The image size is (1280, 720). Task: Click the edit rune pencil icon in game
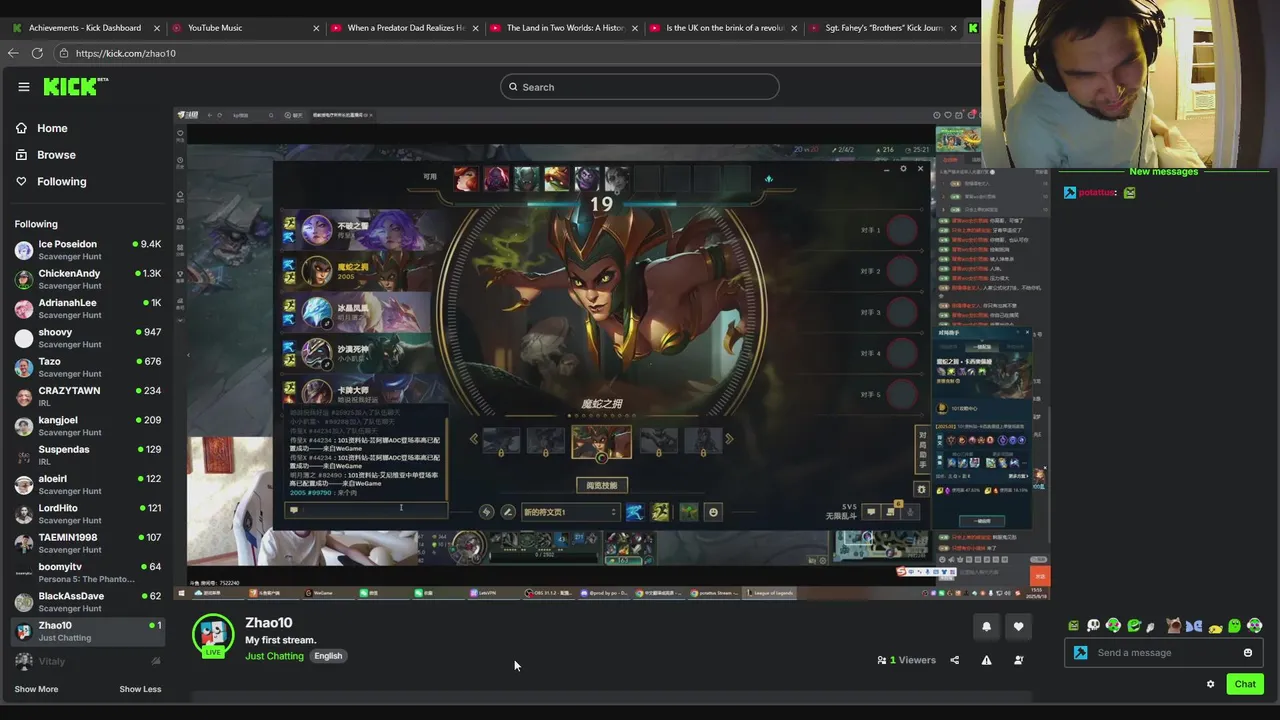click(x=508, y=512)
